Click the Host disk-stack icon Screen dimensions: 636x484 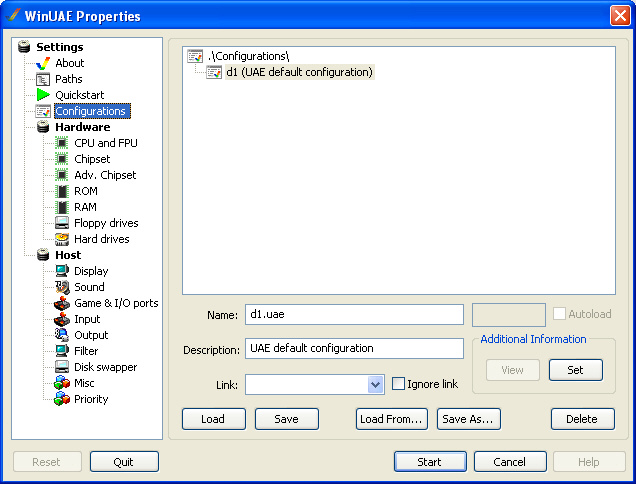[x=43, y=255]
